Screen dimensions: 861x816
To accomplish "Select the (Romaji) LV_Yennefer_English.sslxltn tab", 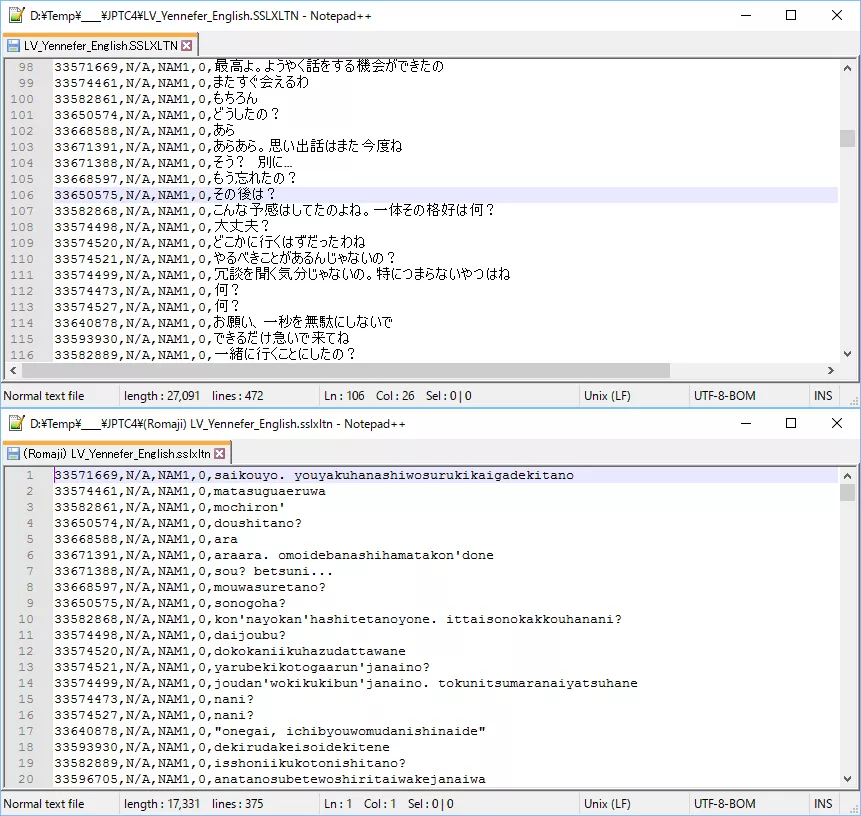I will coord(116,453).
